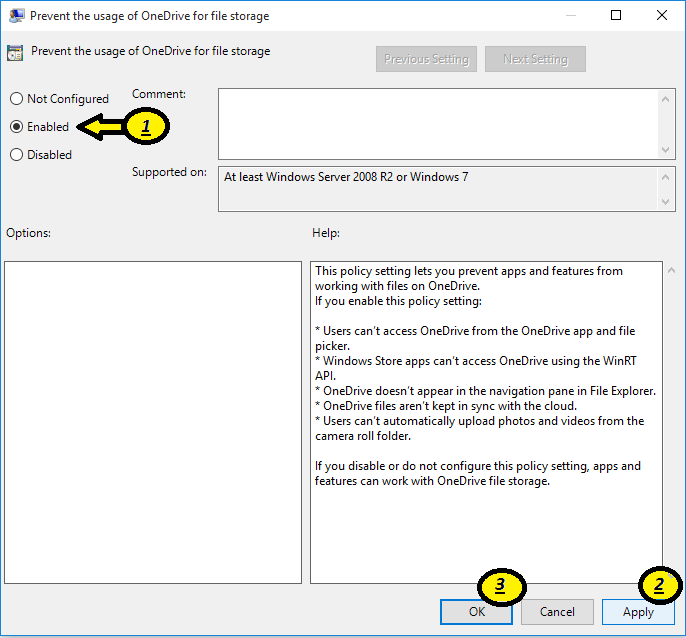This screenshot has width=686, height=638.
Task: Confirm the dialog with OK
Action: click(x=476, y=612)
